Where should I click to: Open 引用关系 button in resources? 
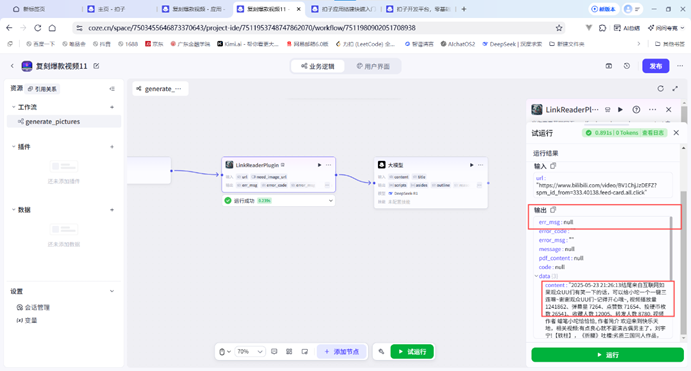click(42, 89)
